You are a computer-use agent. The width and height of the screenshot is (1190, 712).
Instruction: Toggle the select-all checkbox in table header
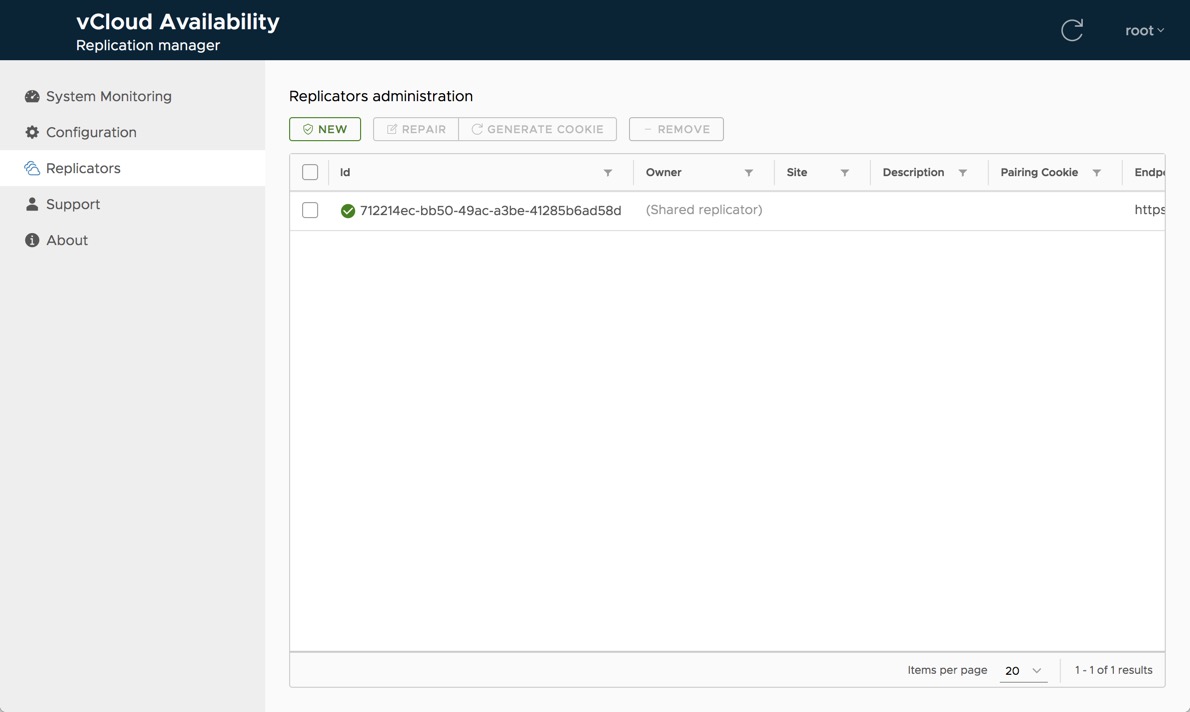click(x=310, y=172)
